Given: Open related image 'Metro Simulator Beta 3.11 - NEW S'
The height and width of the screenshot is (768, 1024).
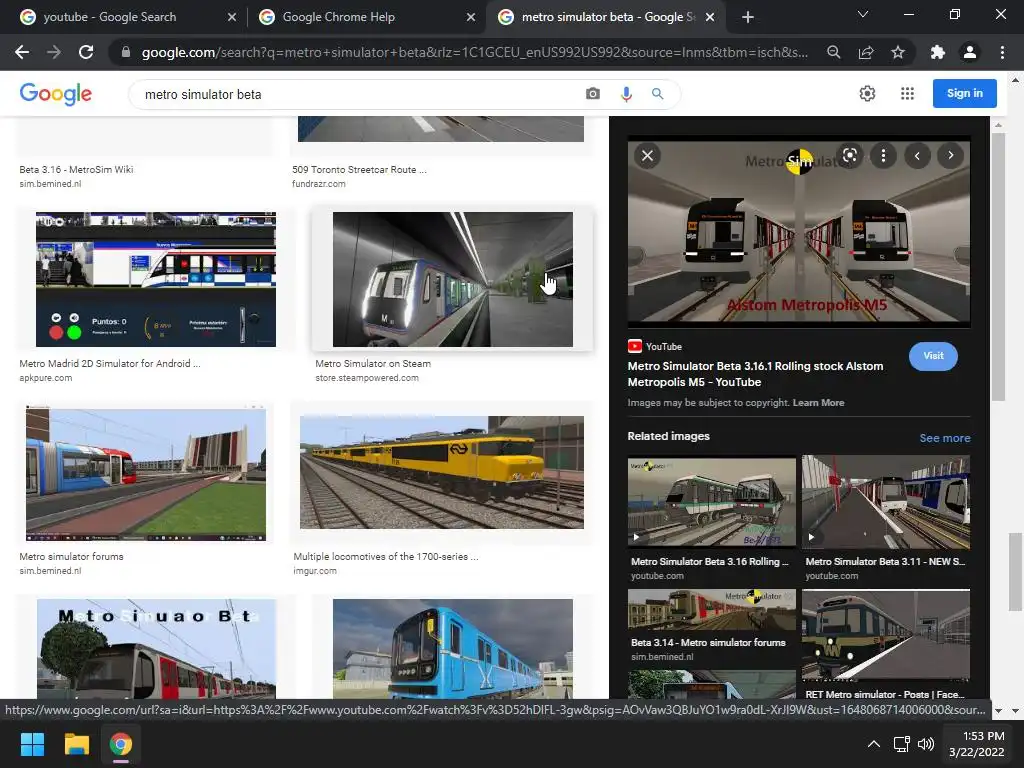Looking at the screenshot, I should [x=886, y=502].
